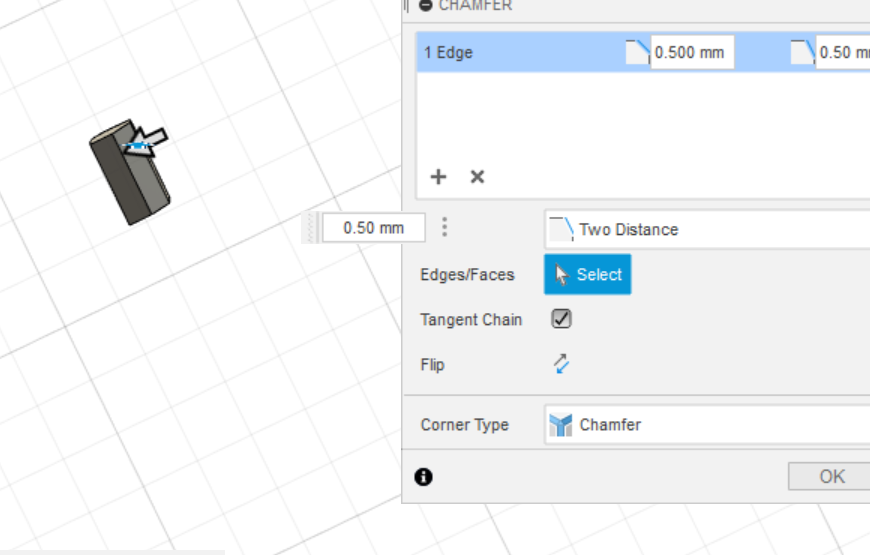The height and width of the screenshot is (555, 870).
Task: Click the Edges/Faces Select button
Action: [587, 274]
